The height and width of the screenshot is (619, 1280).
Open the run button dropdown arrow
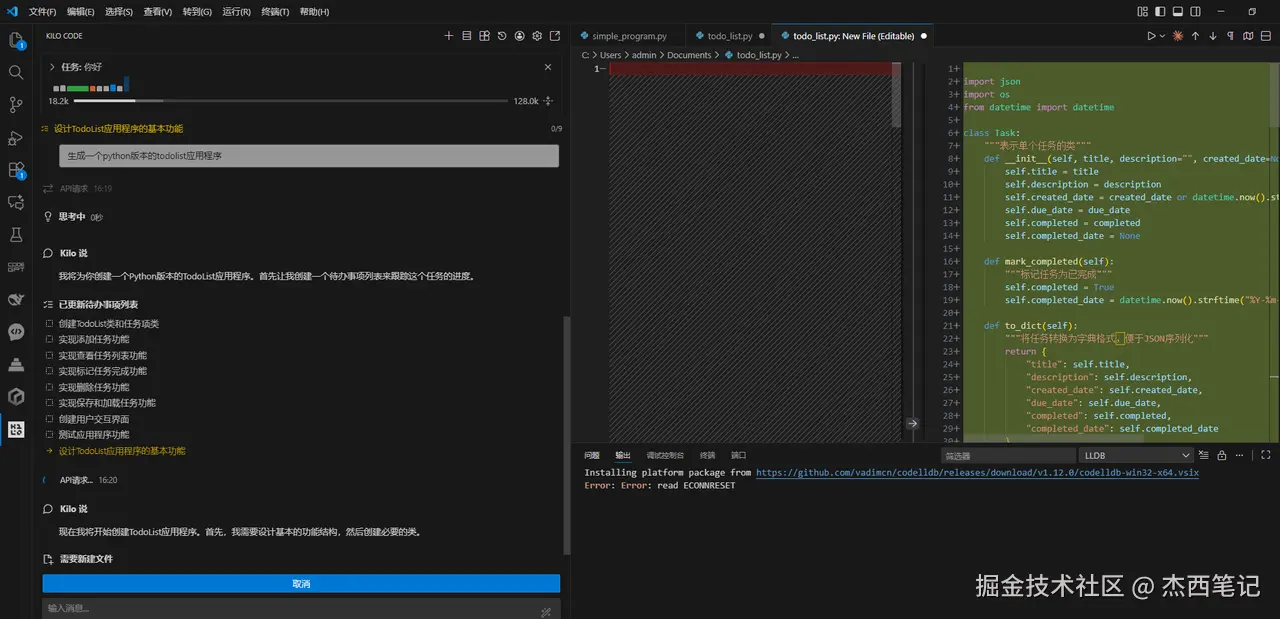pos(1162,36)
